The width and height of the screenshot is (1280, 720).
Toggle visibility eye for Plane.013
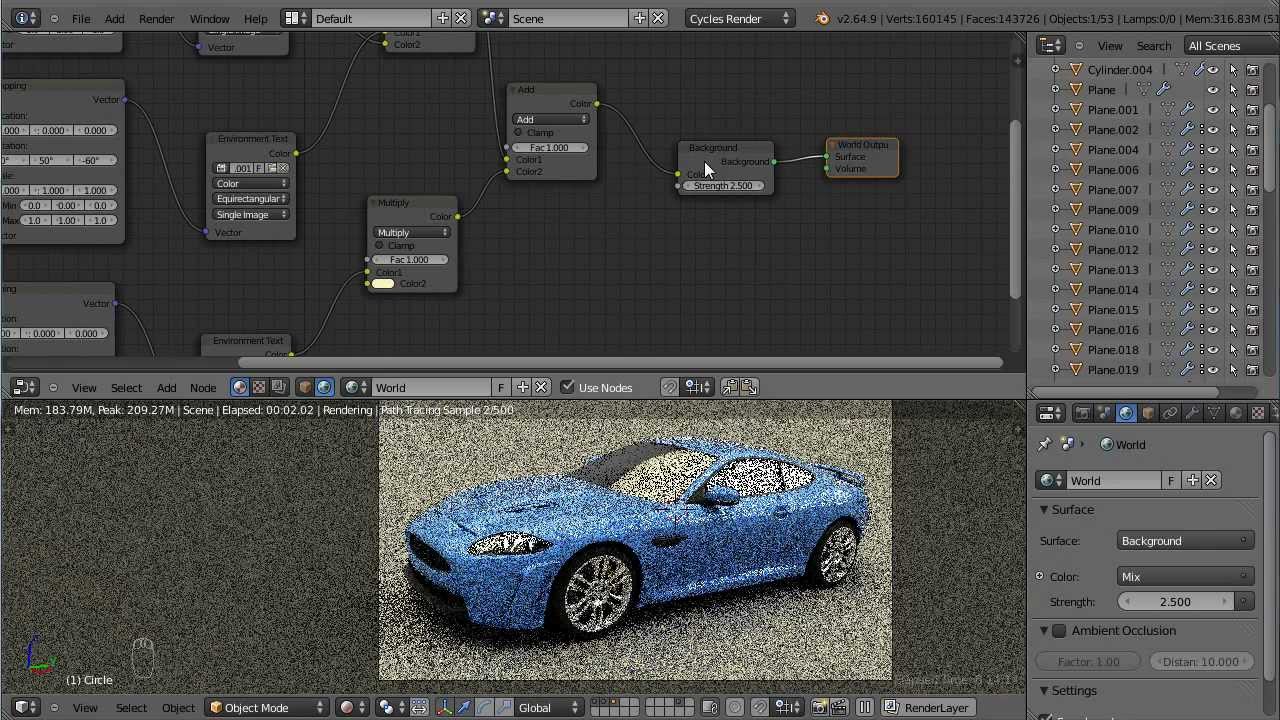click(1213, 270)
